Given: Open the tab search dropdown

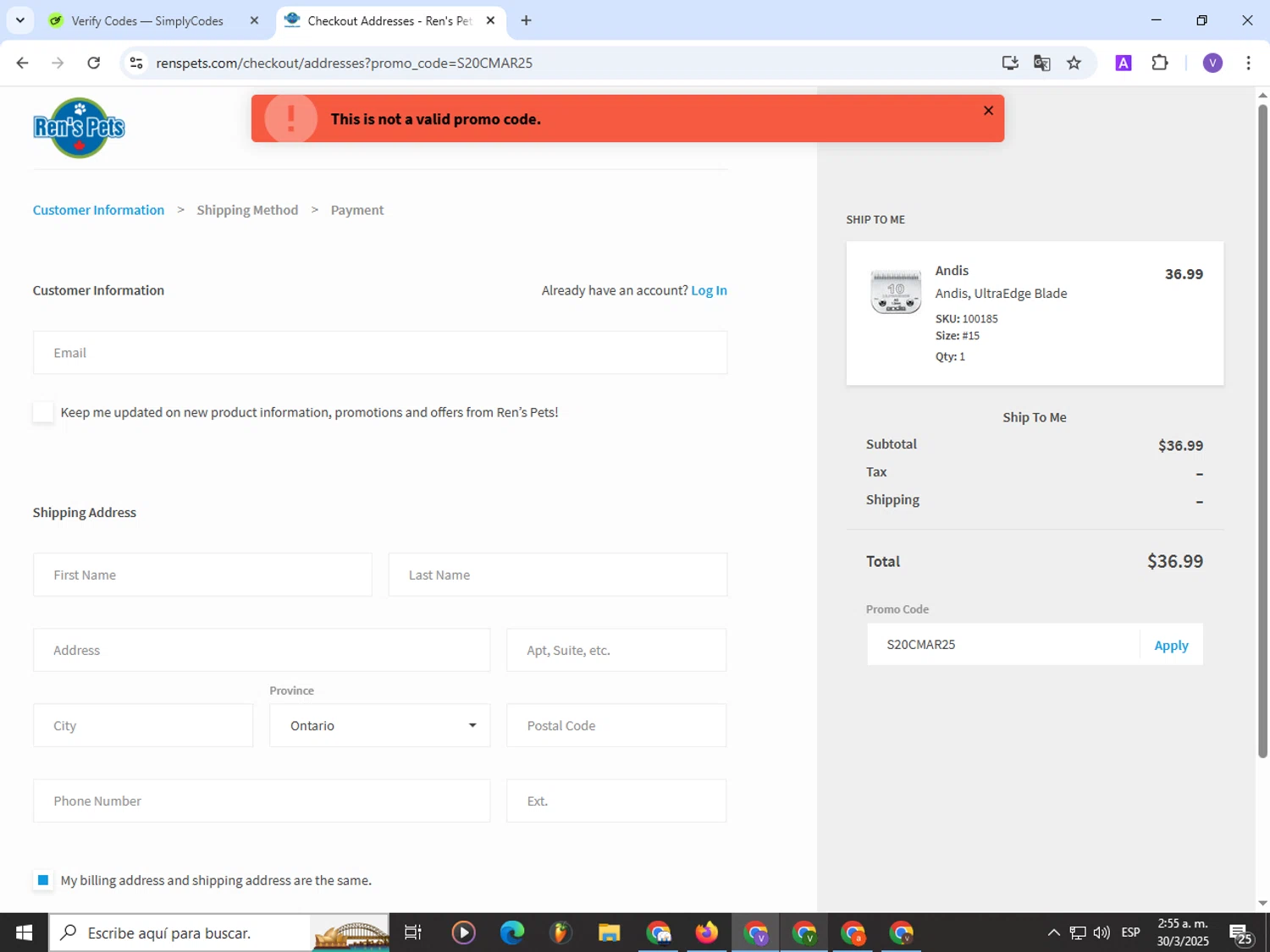Looking at the screenshot, I should (x=20, y=20).
